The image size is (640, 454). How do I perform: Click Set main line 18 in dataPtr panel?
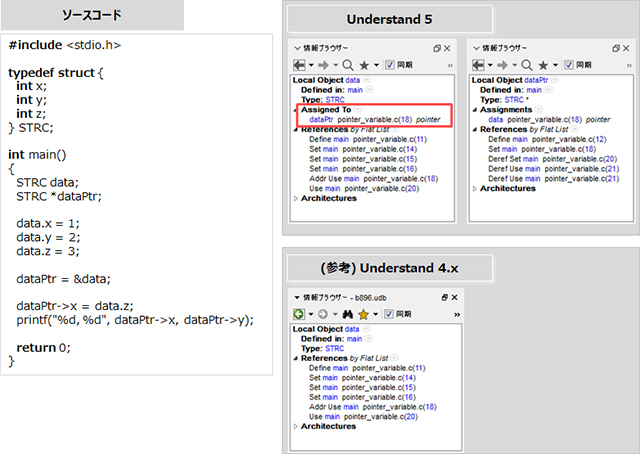pos(542,149)
